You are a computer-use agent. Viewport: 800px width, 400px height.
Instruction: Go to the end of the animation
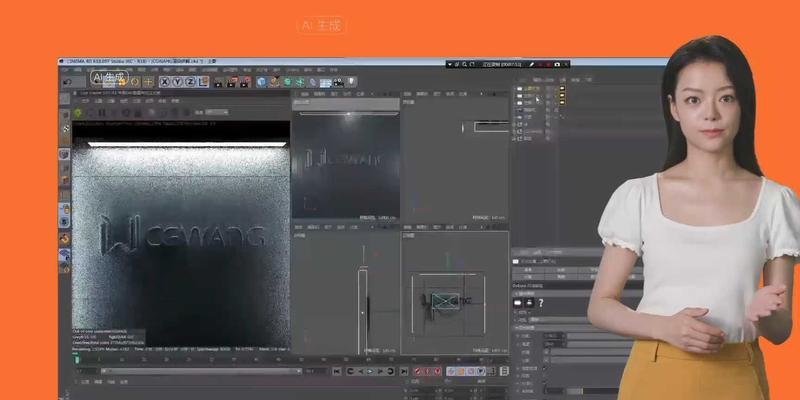(x=404, y=371)
